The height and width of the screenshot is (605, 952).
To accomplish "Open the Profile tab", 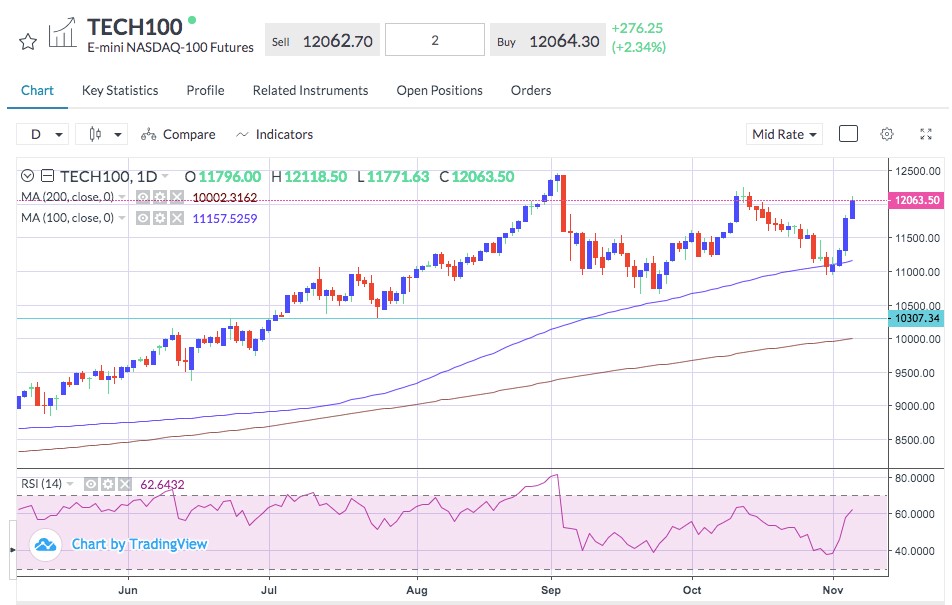I will [205, 91].
